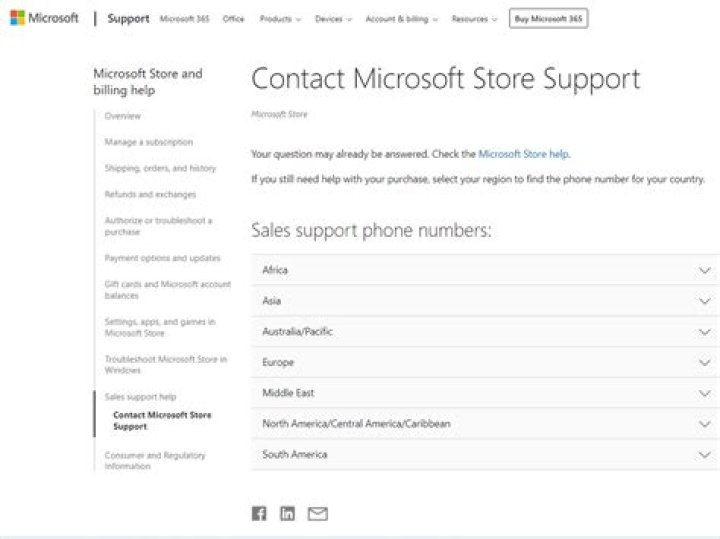Open Payment options and updates link
Viewport: 720px width, 539px height.
pyautogui.click(x=163, y=258)
